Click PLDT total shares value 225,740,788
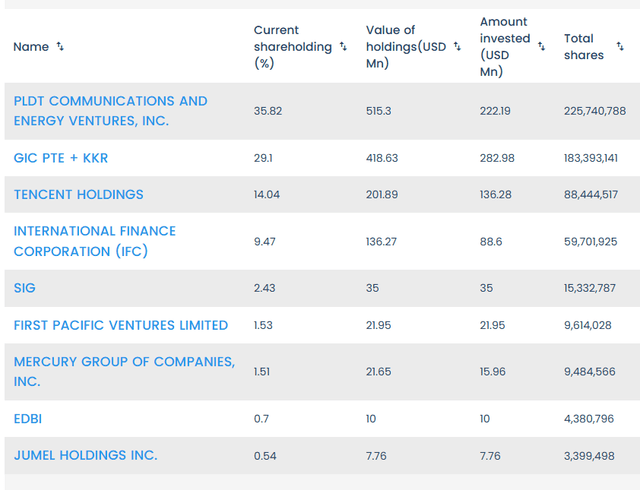The image size is (640, 490). [x=594, y=111]
